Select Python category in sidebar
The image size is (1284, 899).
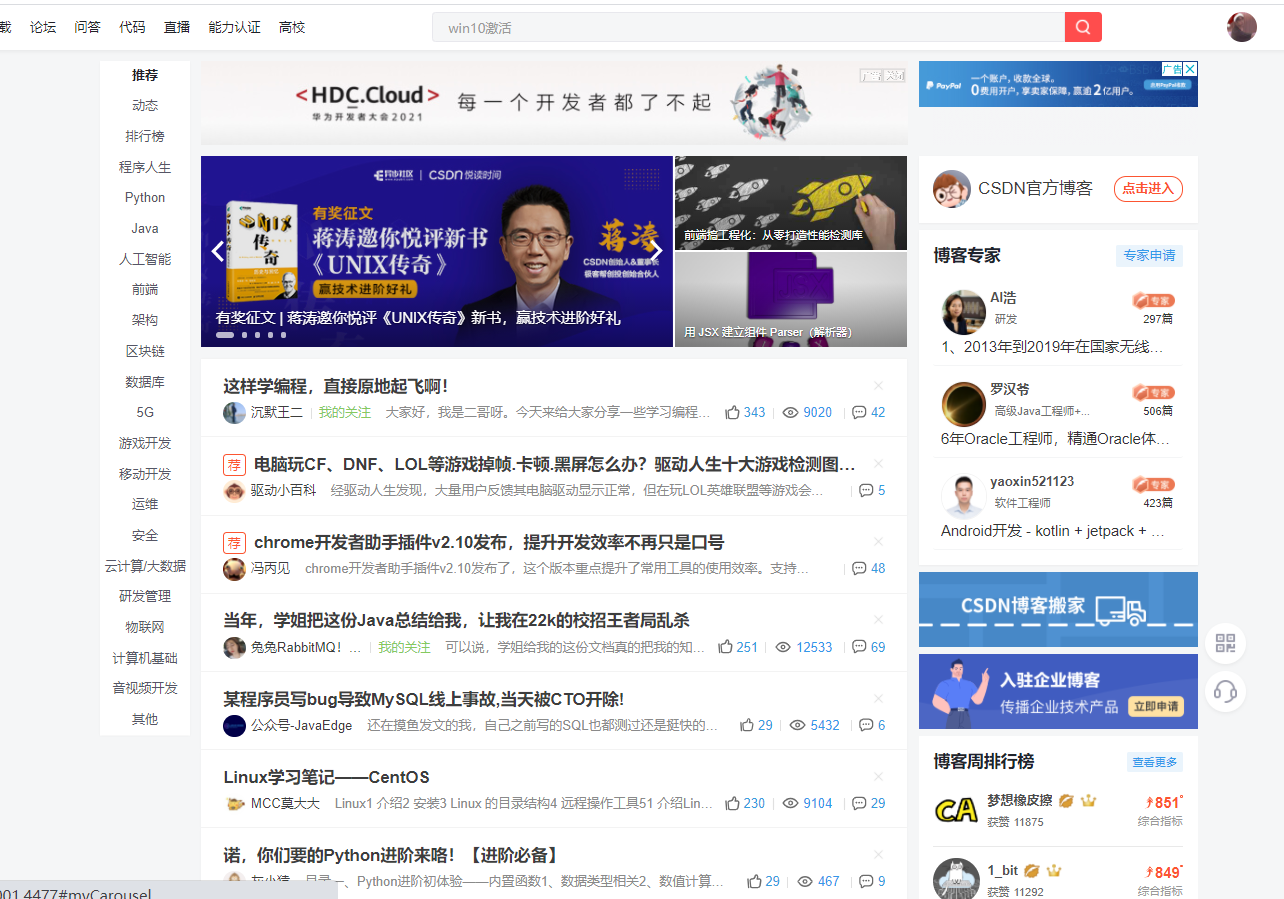[145, 197]
